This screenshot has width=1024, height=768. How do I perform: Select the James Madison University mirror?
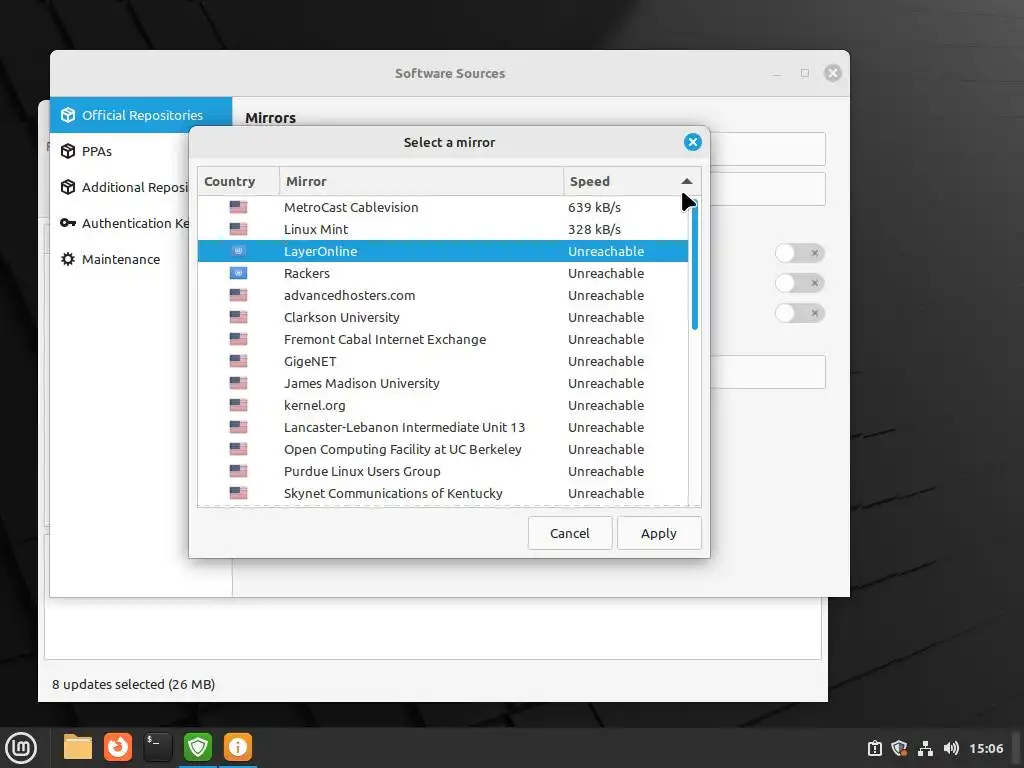(x=443, y=383)
